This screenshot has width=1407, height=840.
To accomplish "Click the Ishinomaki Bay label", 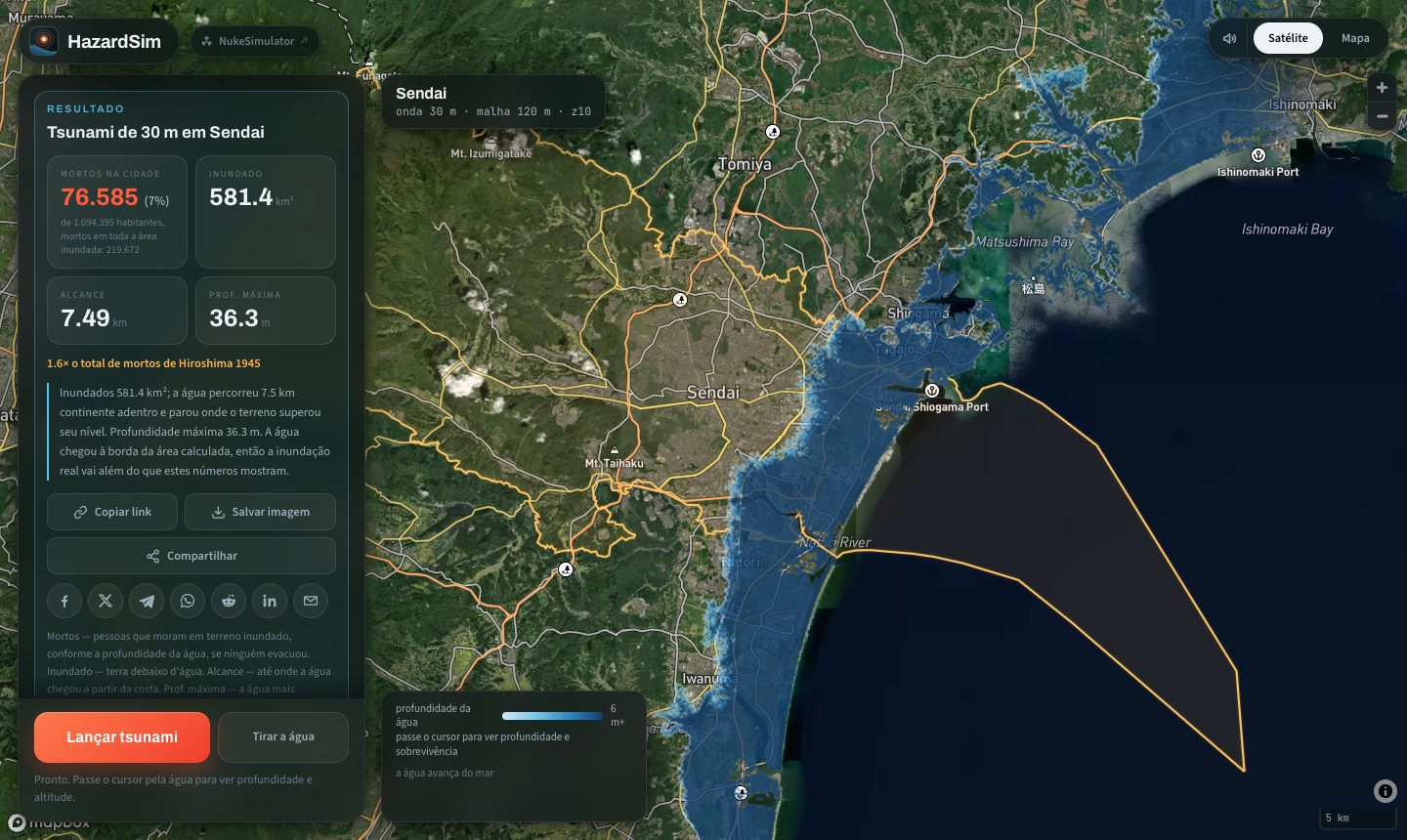I will pos(1287,230).
